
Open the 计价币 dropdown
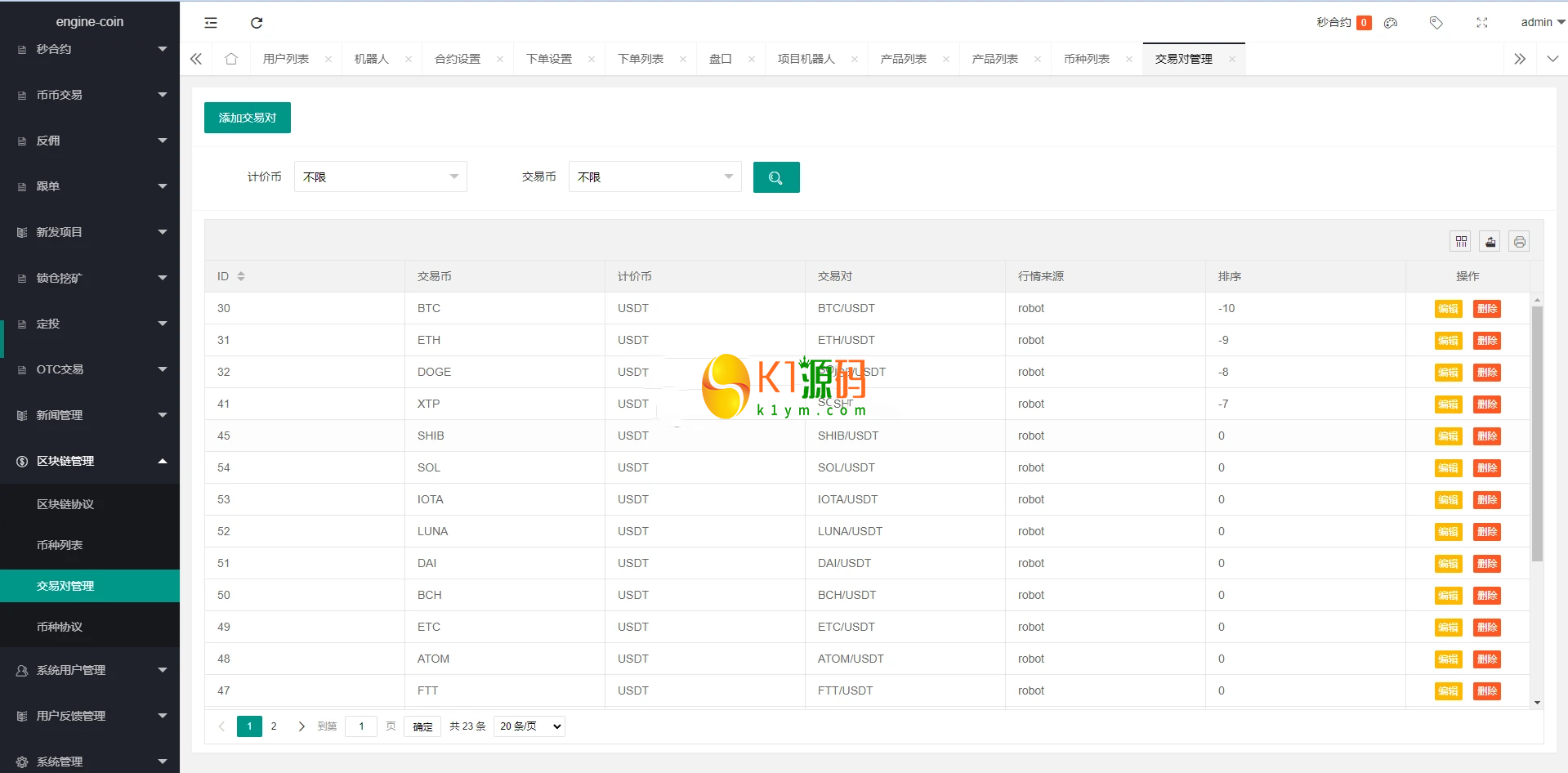pyautogui.click(x=380, y=177)
